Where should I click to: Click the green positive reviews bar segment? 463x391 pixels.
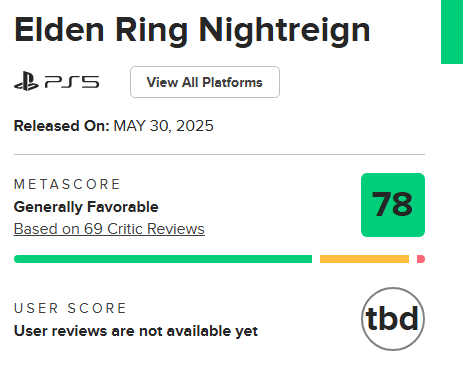(x=163, y=259)
